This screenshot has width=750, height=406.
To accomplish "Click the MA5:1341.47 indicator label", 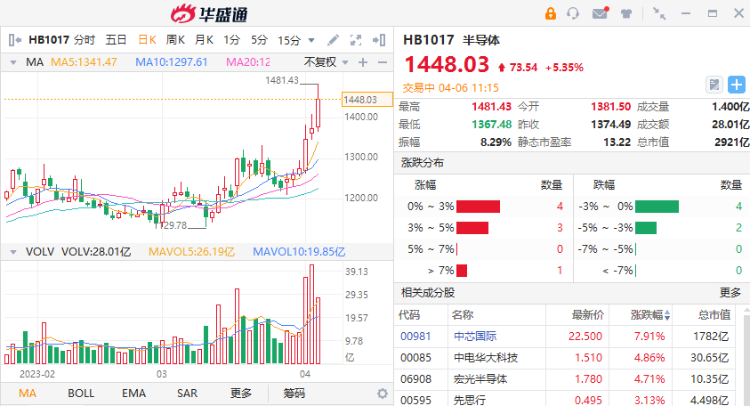I will [84, 62].
